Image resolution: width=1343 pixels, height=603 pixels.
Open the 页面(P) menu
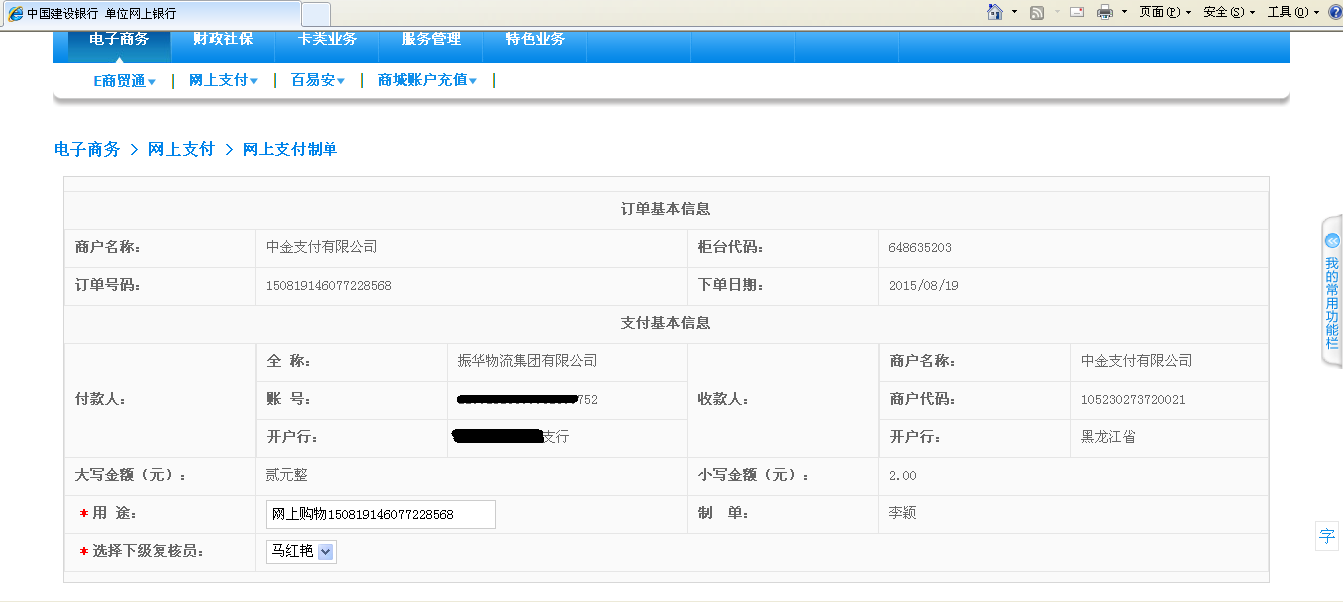click(x=1165, y=12)
